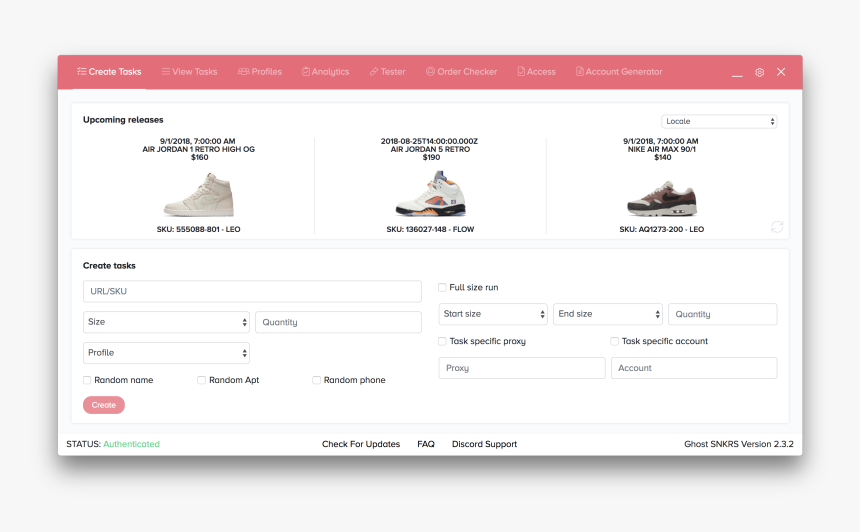Select Air Jordan 5 Retro shoe image

coord(431,194)
